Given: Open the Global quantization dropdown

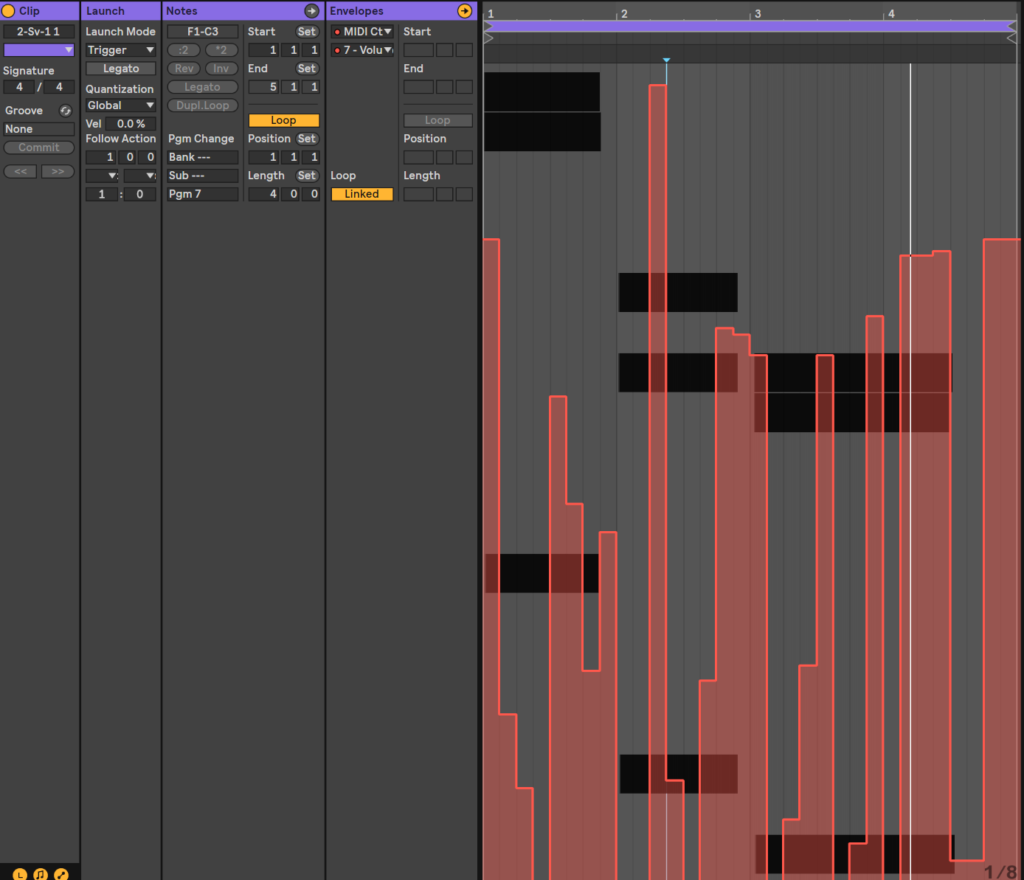Looking at the screenshot, I should pos(121,105).
